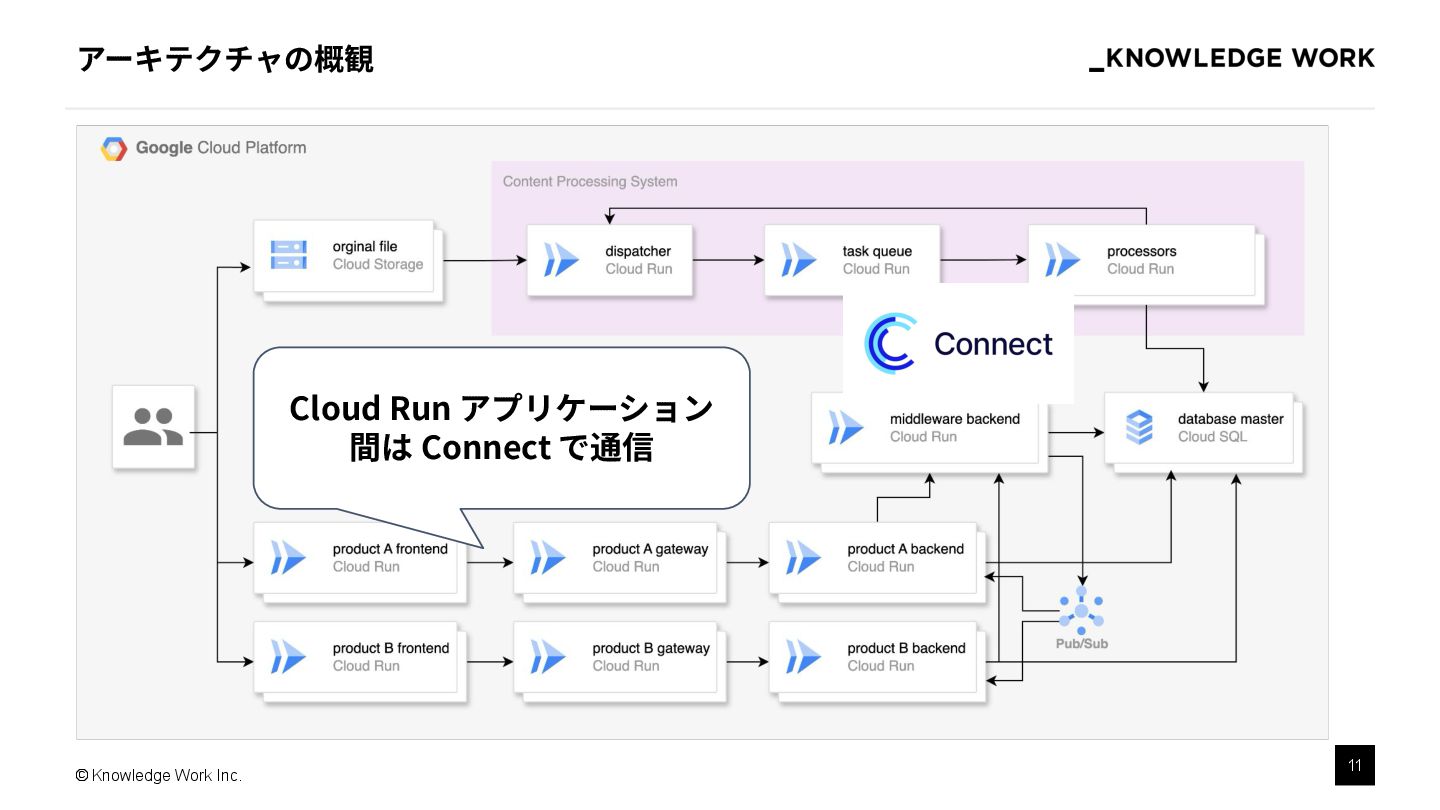The width and height of the screenshot is (1440, 810).
Task: Click the "Pub/Sub" caption text
Action: tap(1082, 643)
